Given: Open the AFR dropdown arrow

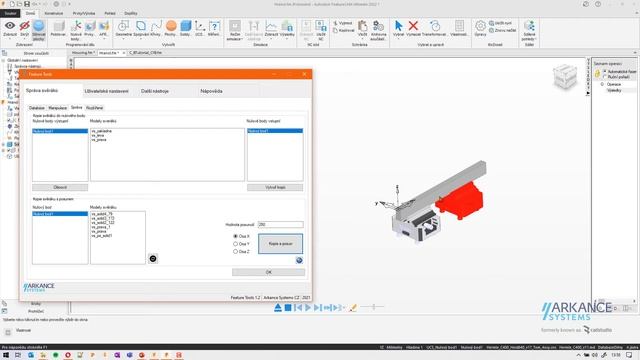Looking at the screenshot, I should [x=104, y=39].
